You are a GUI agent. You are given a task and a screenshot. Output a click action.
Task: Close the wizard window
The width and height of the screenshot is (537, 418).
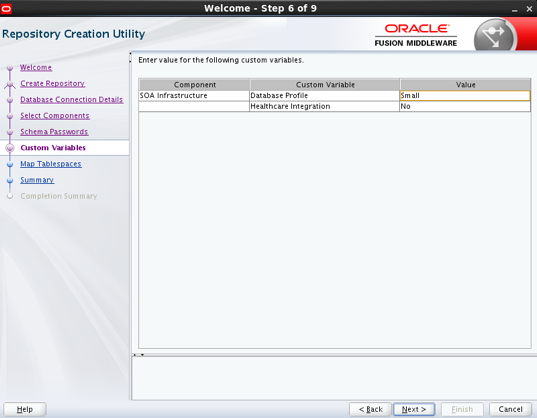click(x=529, y=9)
